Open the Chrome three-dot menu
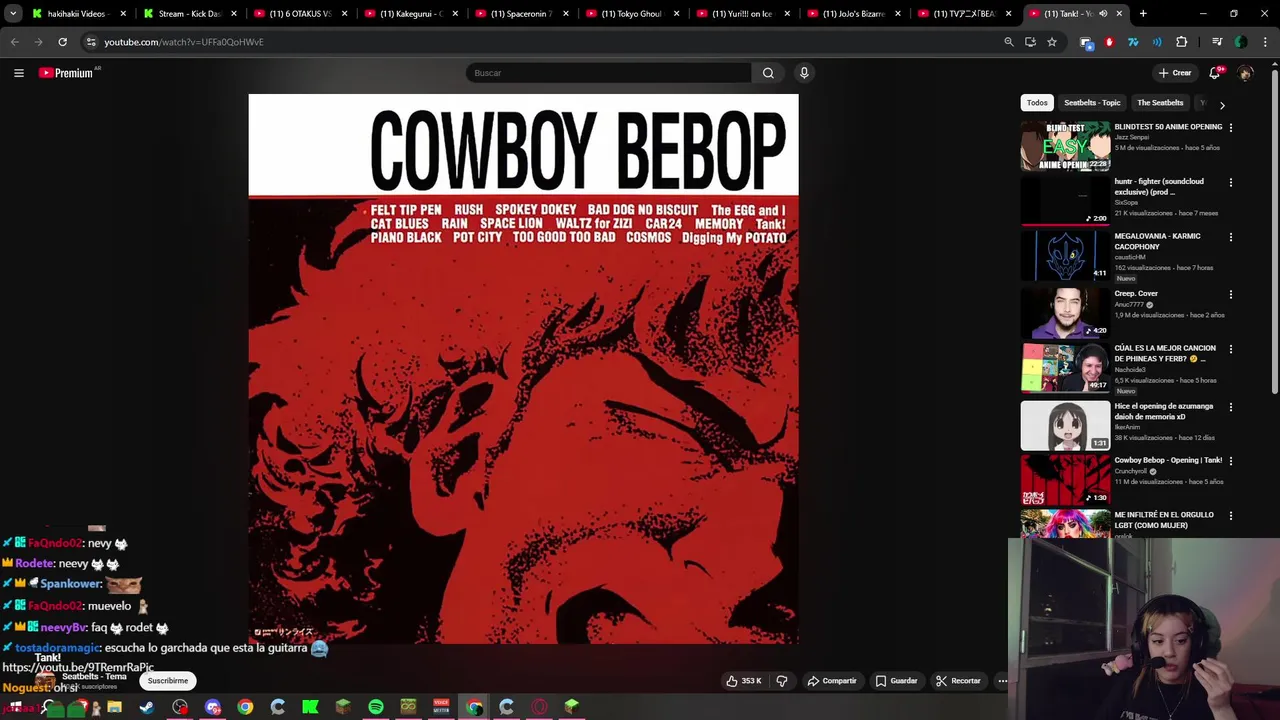1280x720 pixels. tap(1265, 42)
